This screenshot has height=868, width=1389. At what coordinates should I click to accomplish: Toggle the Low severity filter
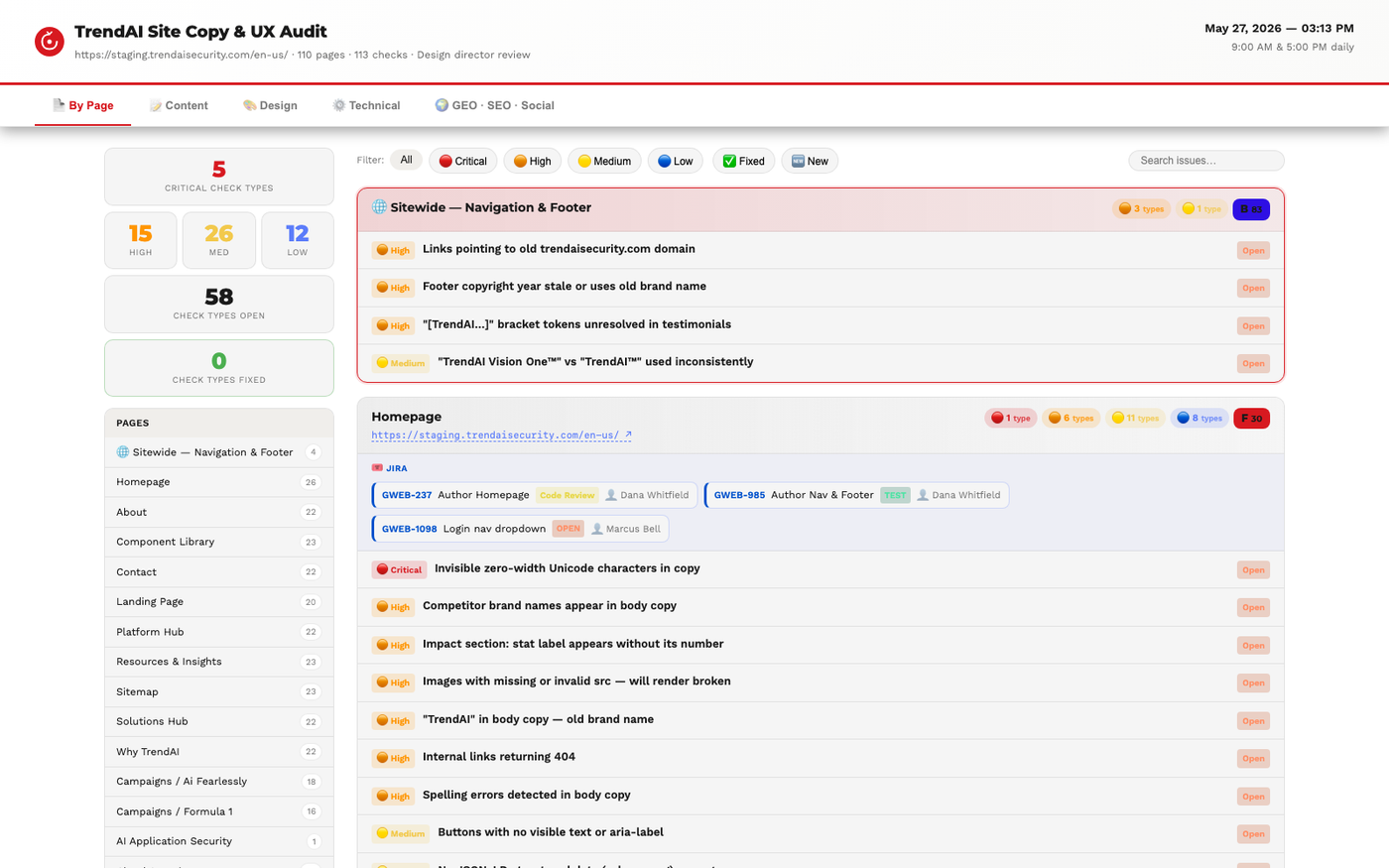pos(676,161)
